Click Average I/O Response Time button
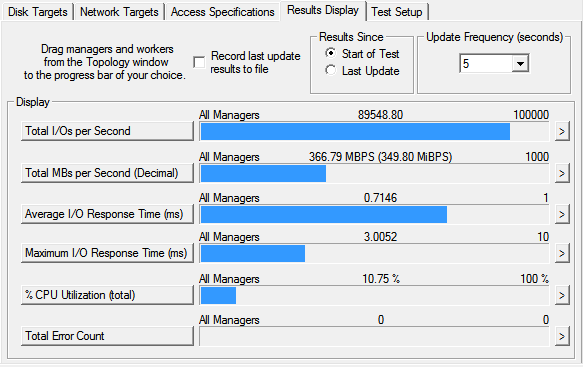Image resolution: width=583 pixels, height=367 pixels. coord(107,215)
